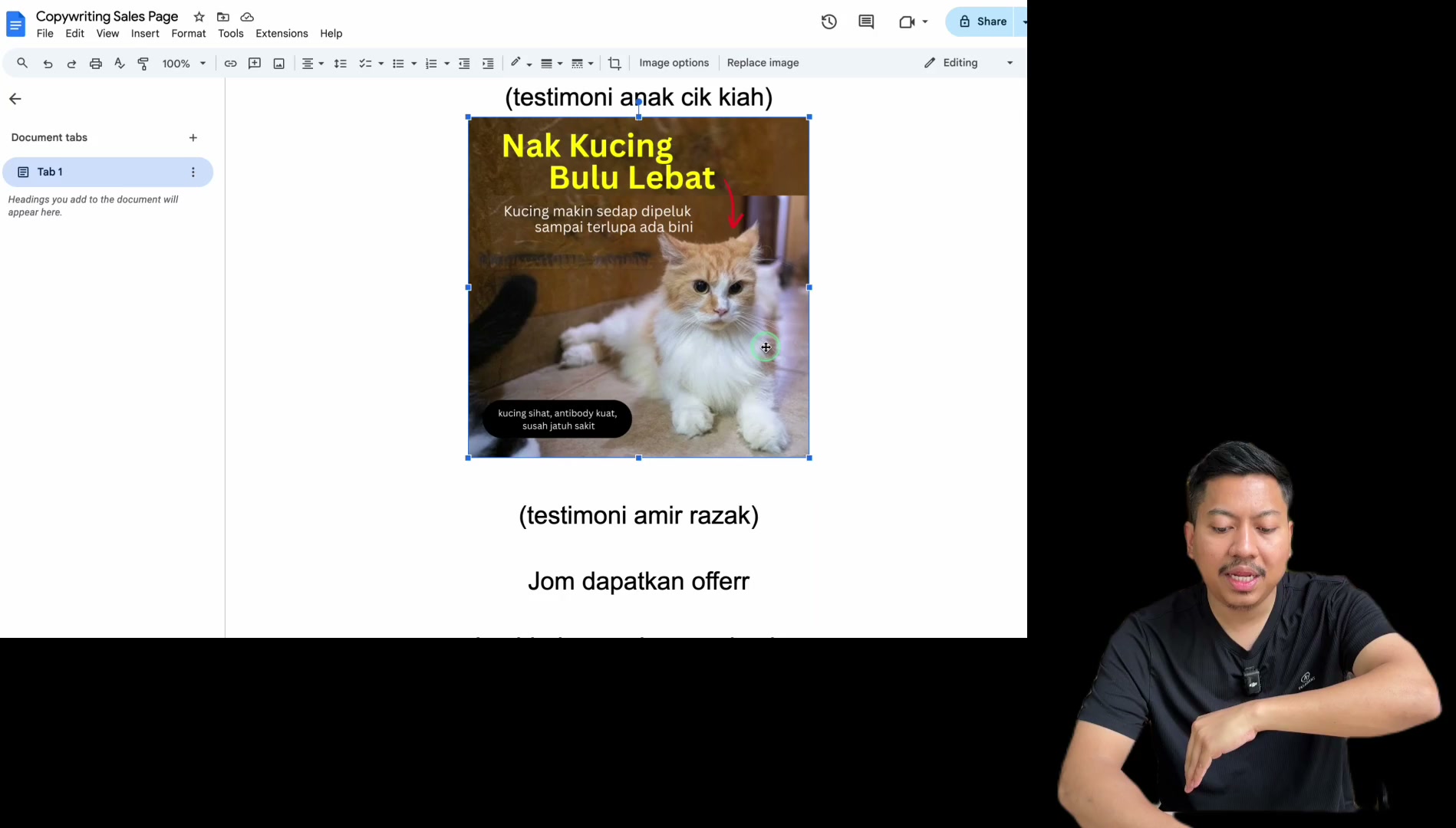Screen dimensions: 1456x828
Task: Run spelling and grammar check
Action: coord(120,64)
